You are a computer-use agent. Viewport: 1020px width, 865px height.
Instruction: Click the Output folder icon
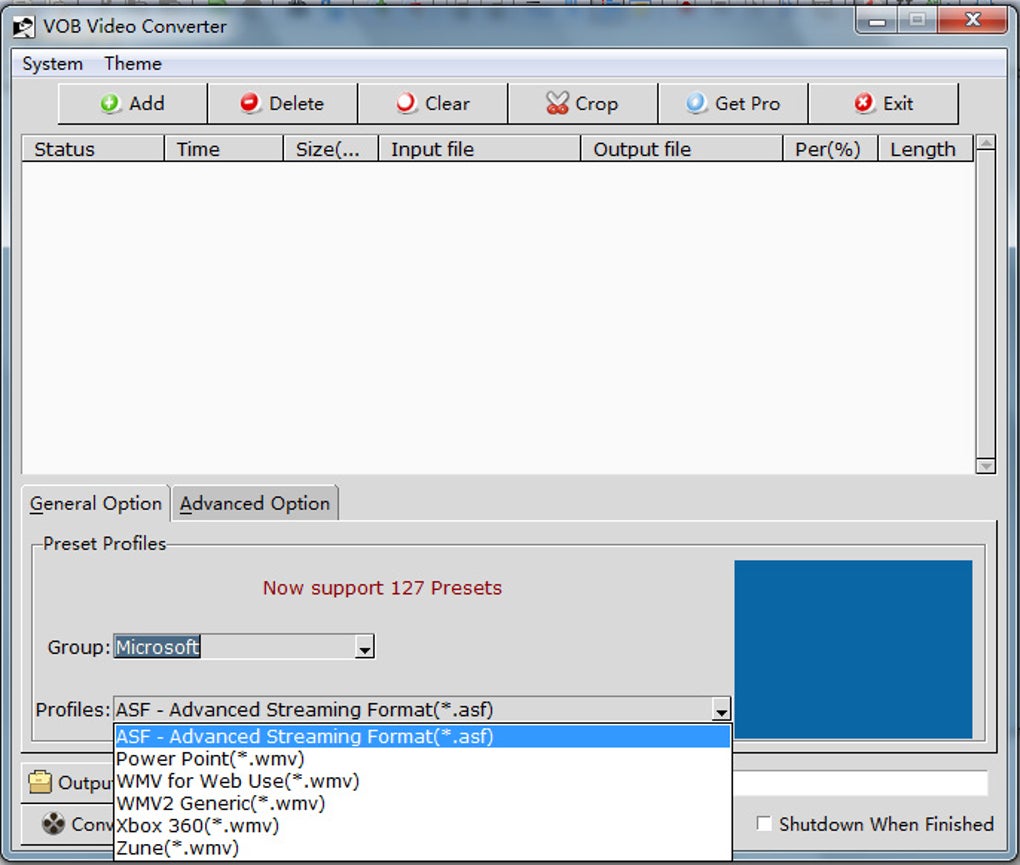(40, 782)
